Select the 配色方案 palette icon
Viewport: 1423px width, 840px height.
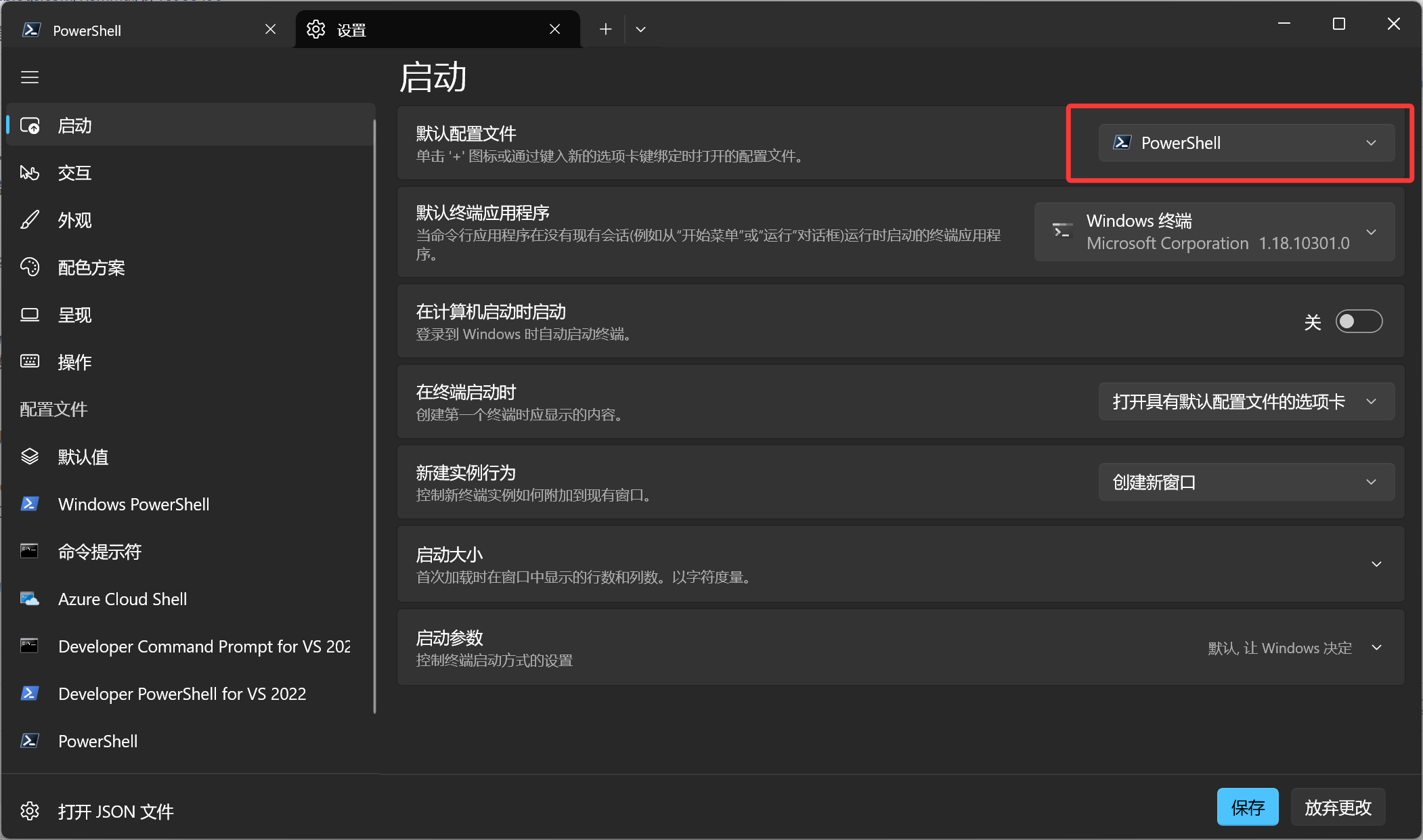30,267
